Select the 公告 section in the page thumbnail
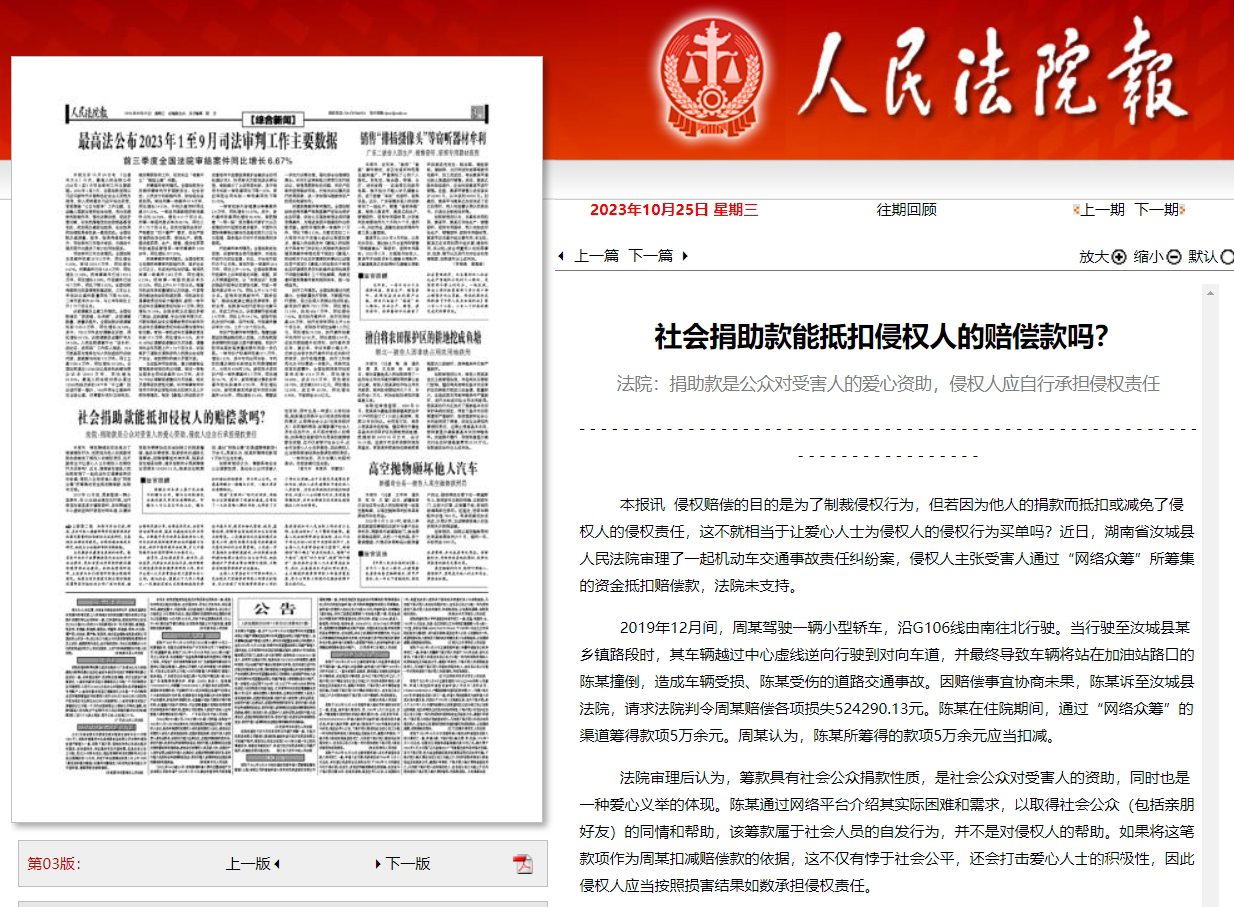This screenshot has height=907, width=1234. (x=275, y=609)
